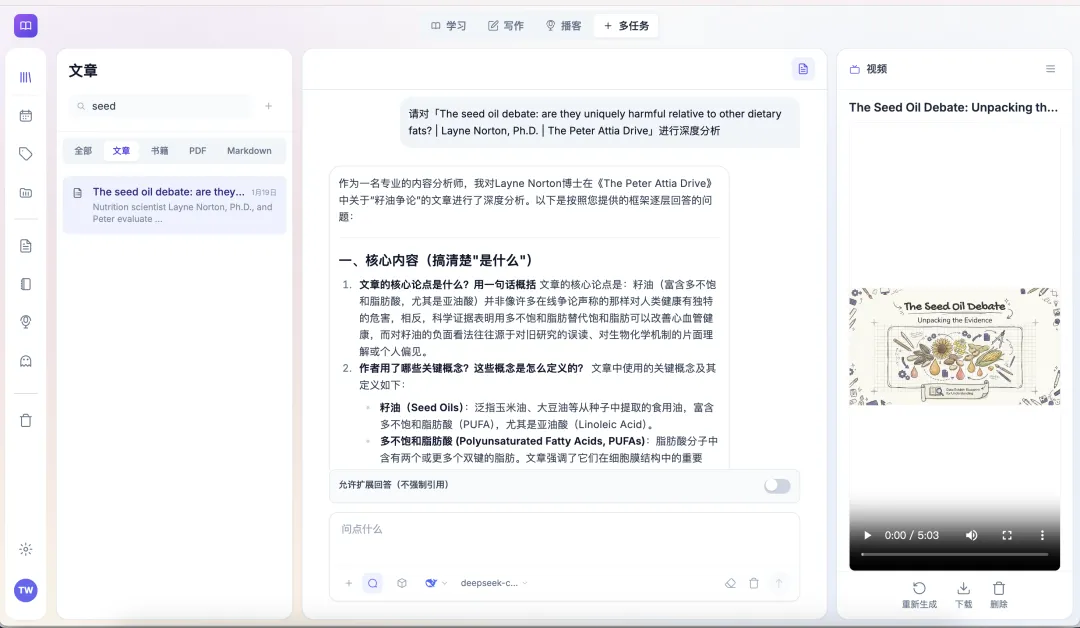Image resolution: width=1080 pixels, height=628 pixels.
Task: Click the 0:00 / 5:03 time display
Action: coord(911,535)
